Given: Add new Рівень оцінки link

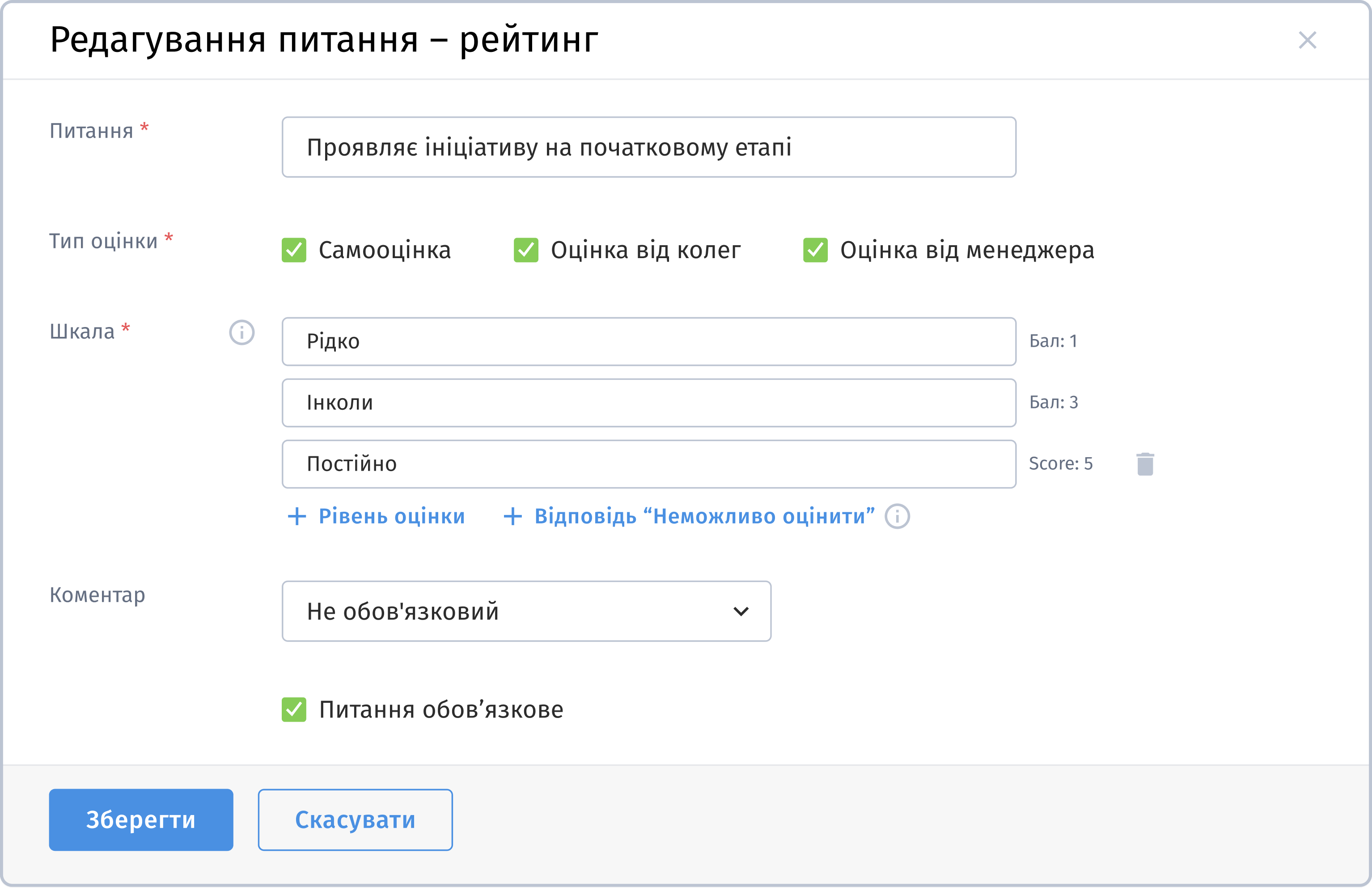Looking at the screenshot, I should pos(391,516).
